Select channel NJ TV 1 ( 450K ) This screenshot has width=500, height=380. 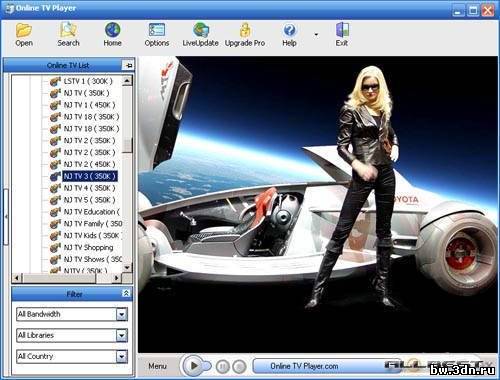tap(89, 105)
